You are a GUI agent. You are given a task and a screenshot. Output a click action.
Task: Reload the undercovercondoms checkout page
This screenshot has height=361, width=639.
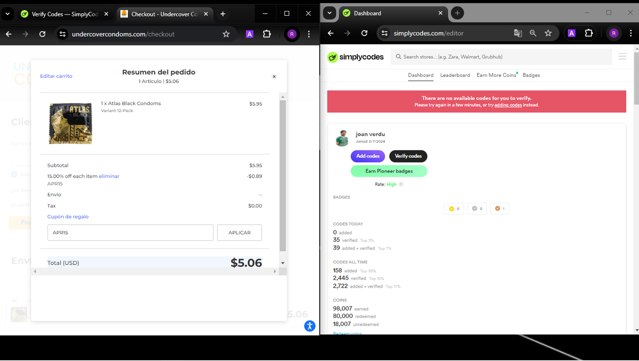tap(42, 34)
